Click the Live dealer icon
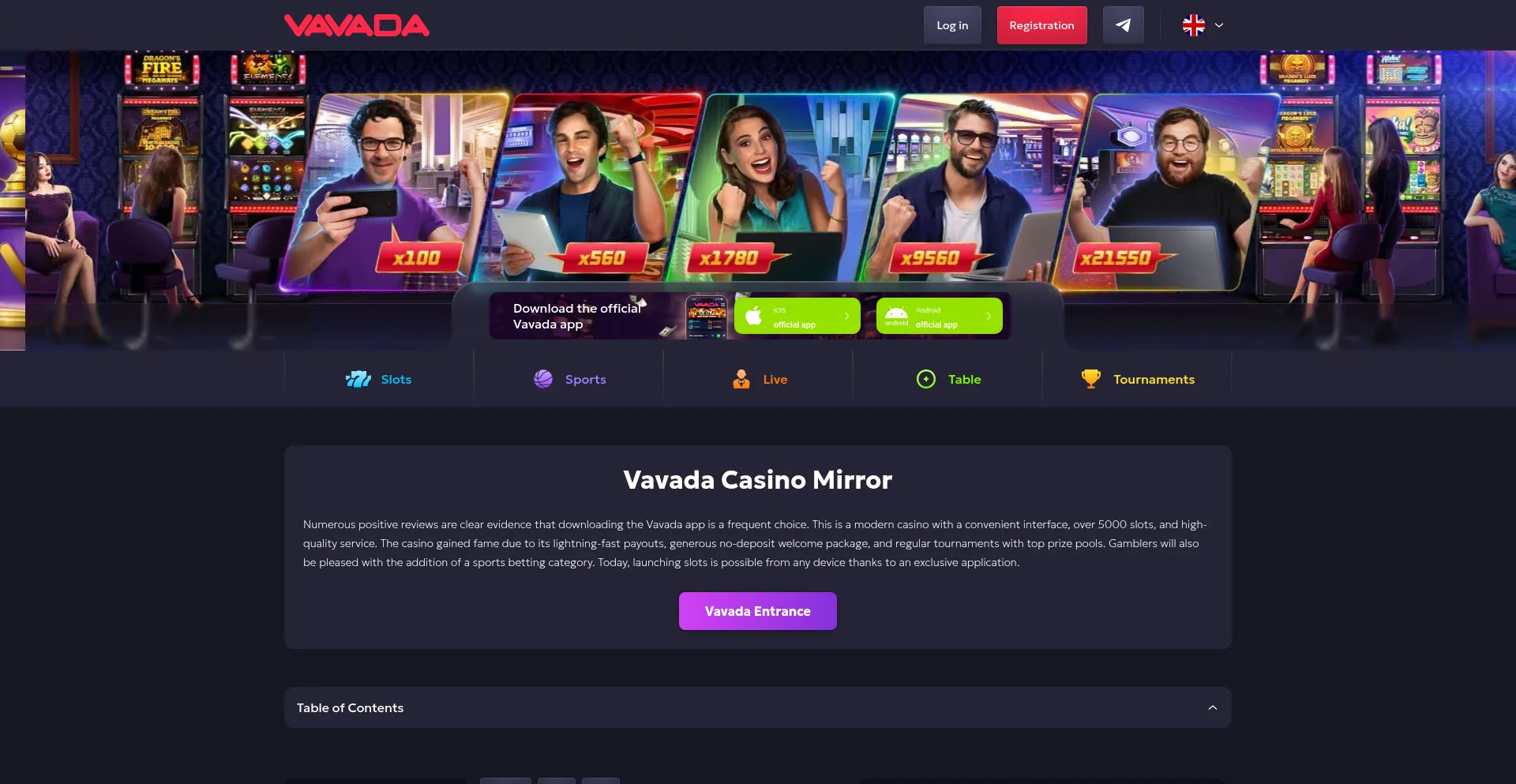Viewport: 1516px width, 784px height. pyautogui.click(x=741, y=379)
